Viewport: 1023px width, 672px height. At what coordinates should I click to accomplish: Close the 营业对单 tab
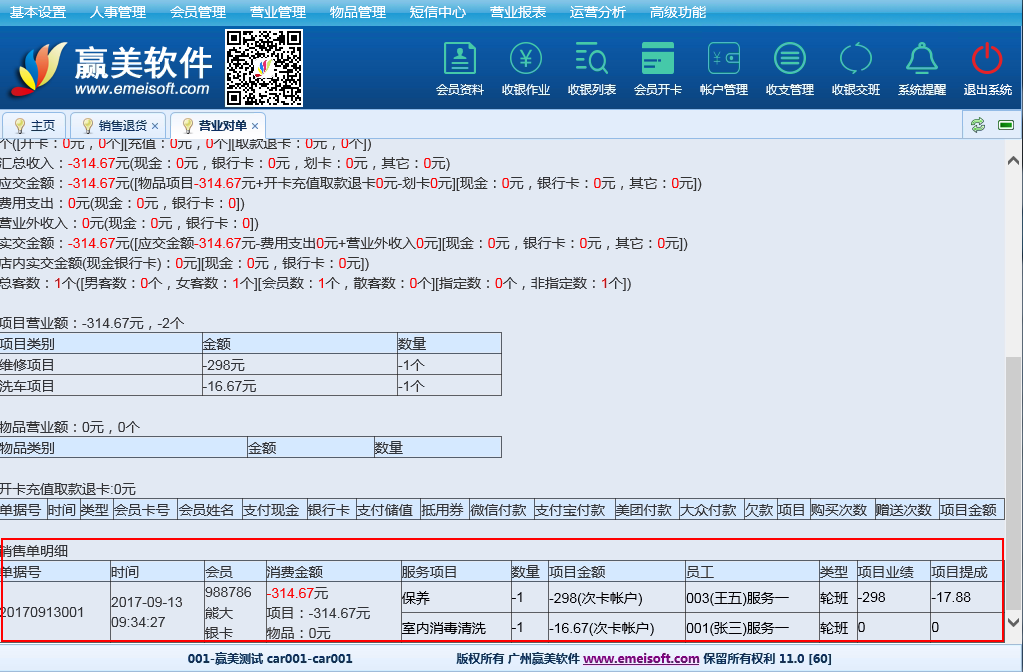point(255,126)
